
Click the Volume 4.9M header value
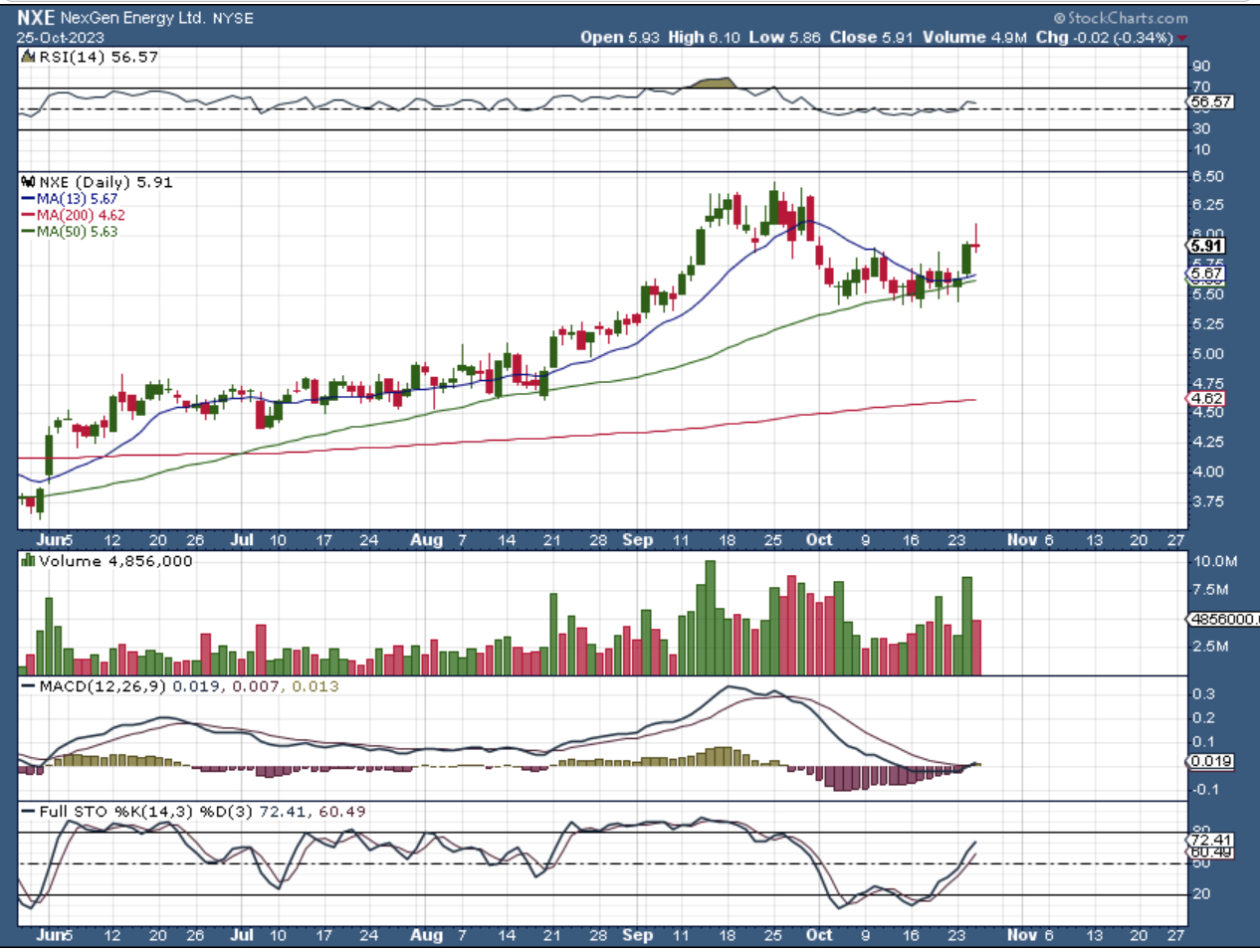click(x=974, y=37)
